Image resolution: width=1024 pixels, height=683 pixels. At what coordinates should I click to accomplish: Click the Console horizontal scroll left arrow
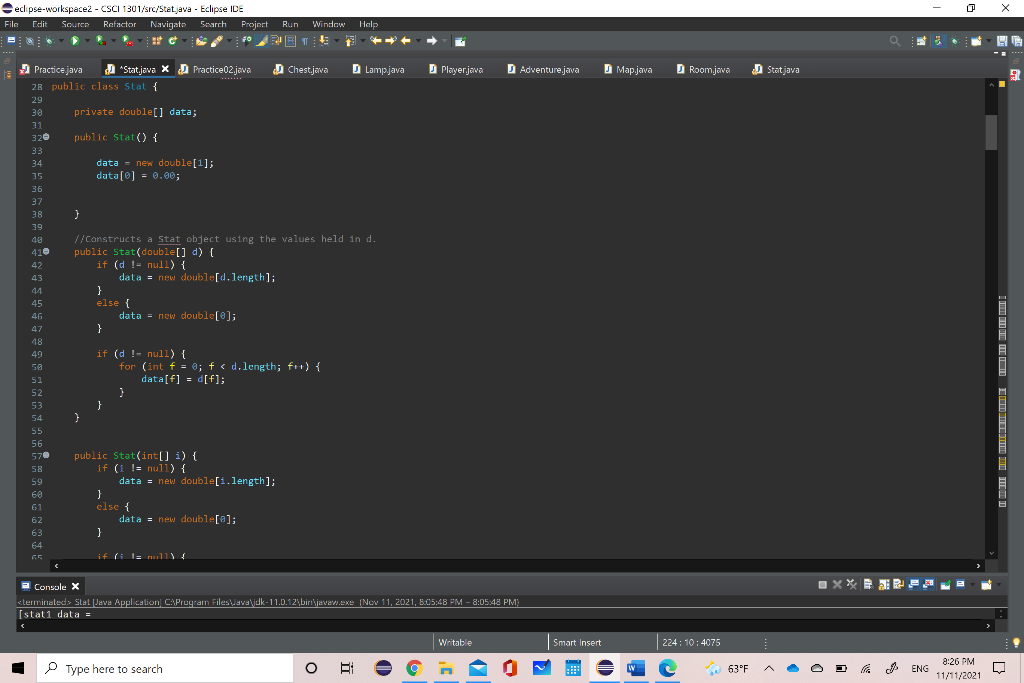(x=23, y=626)
